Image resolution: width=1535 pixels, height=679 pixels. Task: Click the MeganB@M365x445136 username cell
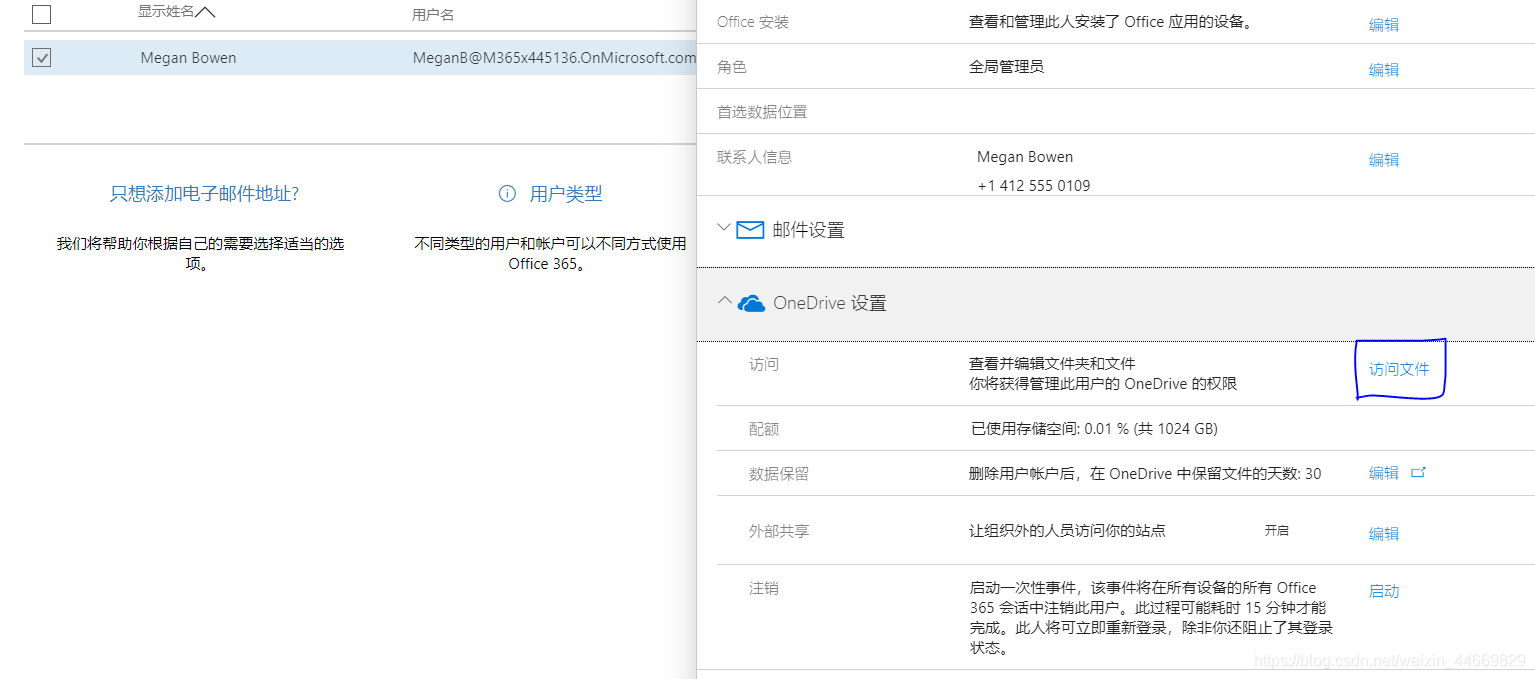coord(554,58)
